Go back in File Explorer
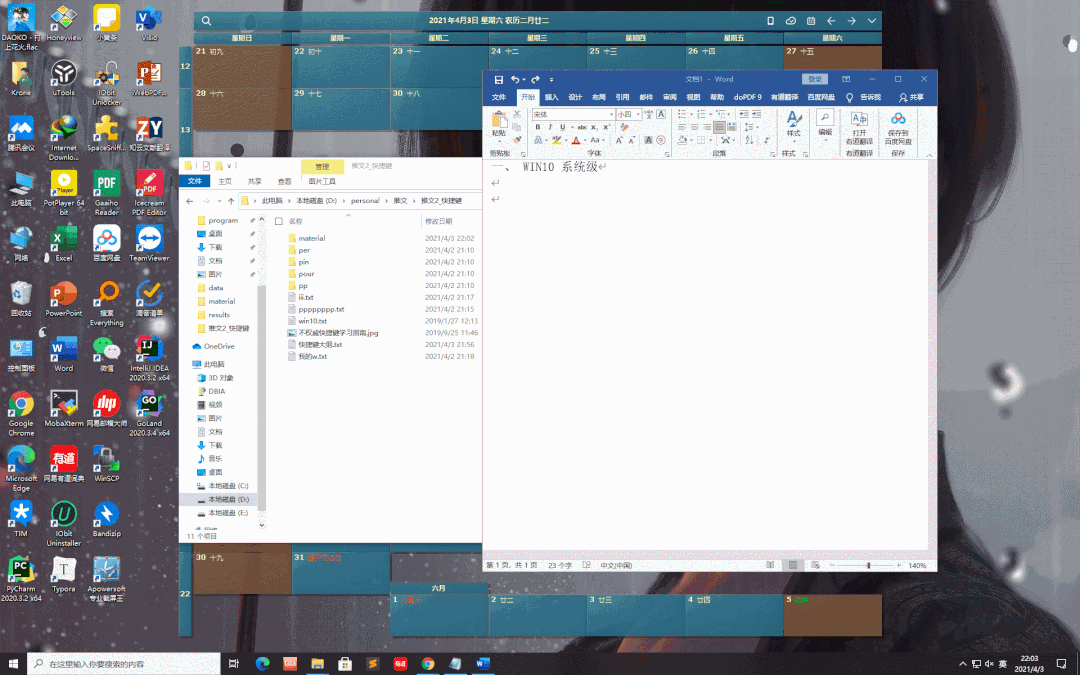 (190, 201)
